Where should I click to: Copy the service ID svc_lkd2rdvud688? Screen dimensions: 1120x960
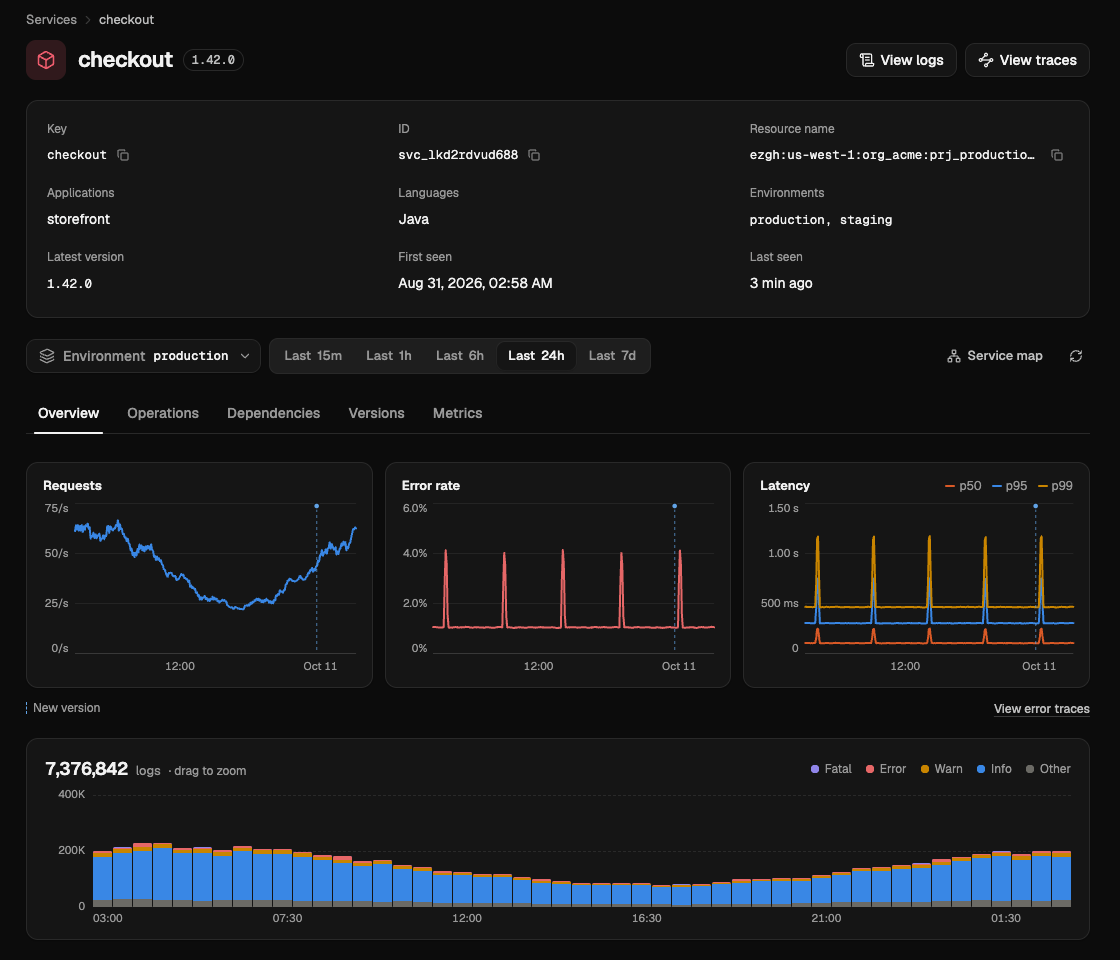click(534, 155)
